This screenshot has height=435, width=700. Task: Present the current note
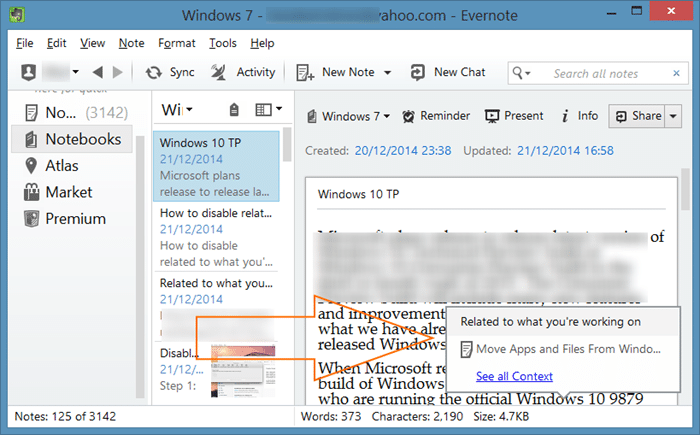point(514,116)
